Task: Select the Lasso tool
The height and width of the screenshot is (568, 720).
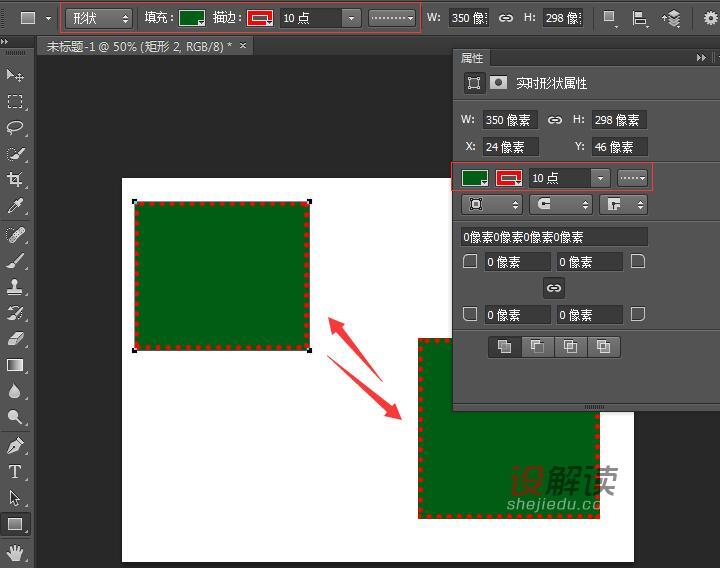Action: (15, 128)
